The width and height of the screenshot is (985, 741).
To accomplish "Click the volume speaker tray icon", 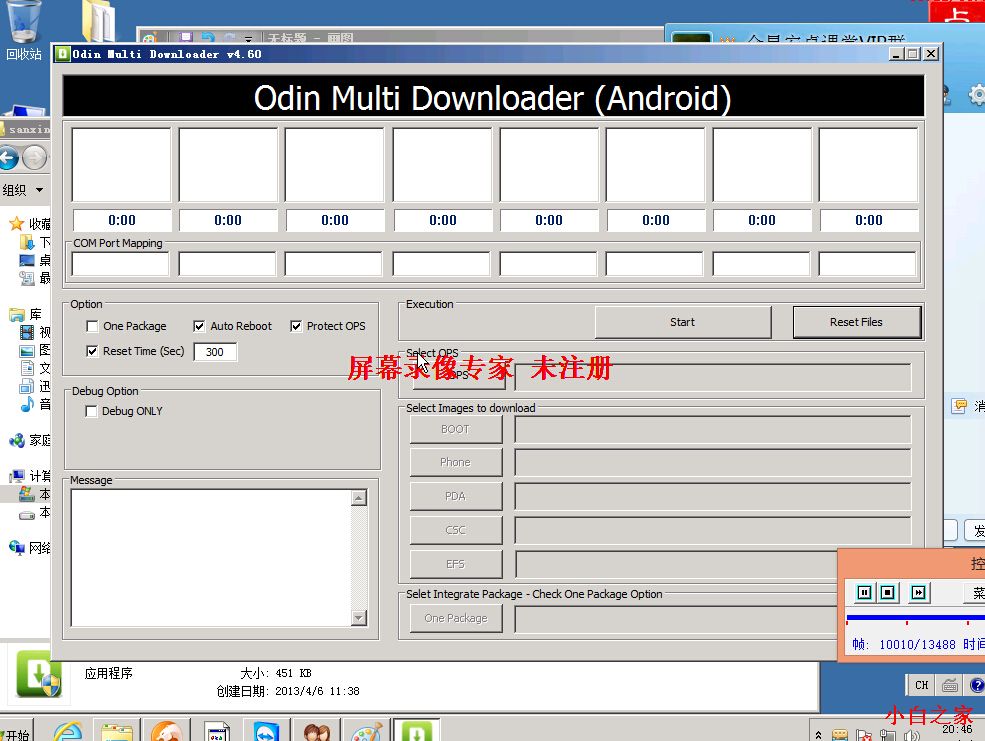I will 912,735.
